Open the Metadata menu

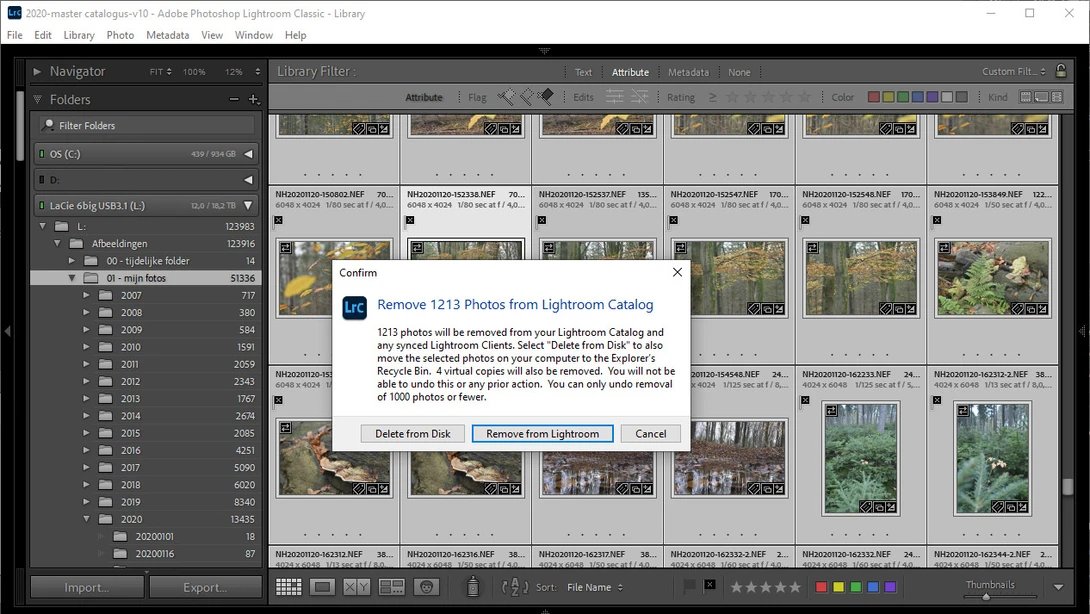[168, 35]
